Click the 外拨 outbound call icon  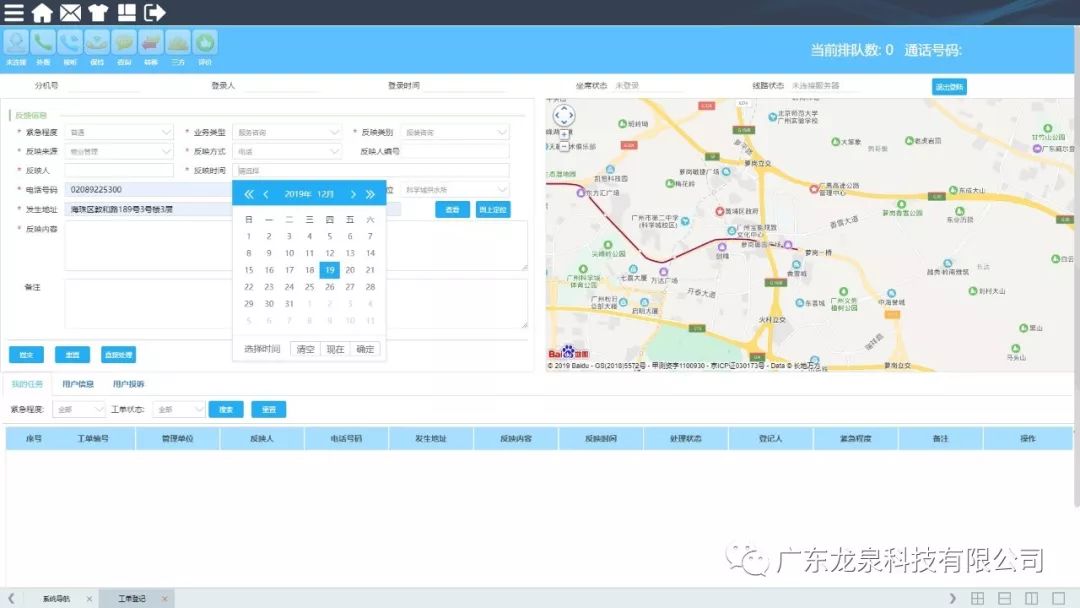(43, 43)
